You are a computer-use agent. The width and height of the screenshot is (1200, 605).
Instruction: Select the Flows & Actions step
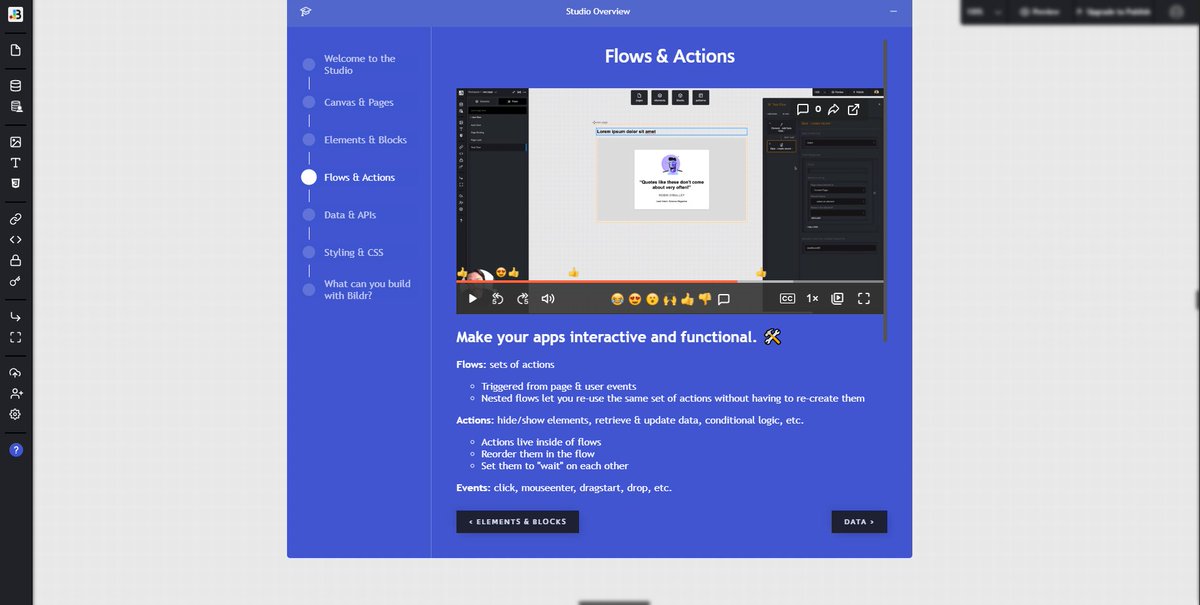359,177
